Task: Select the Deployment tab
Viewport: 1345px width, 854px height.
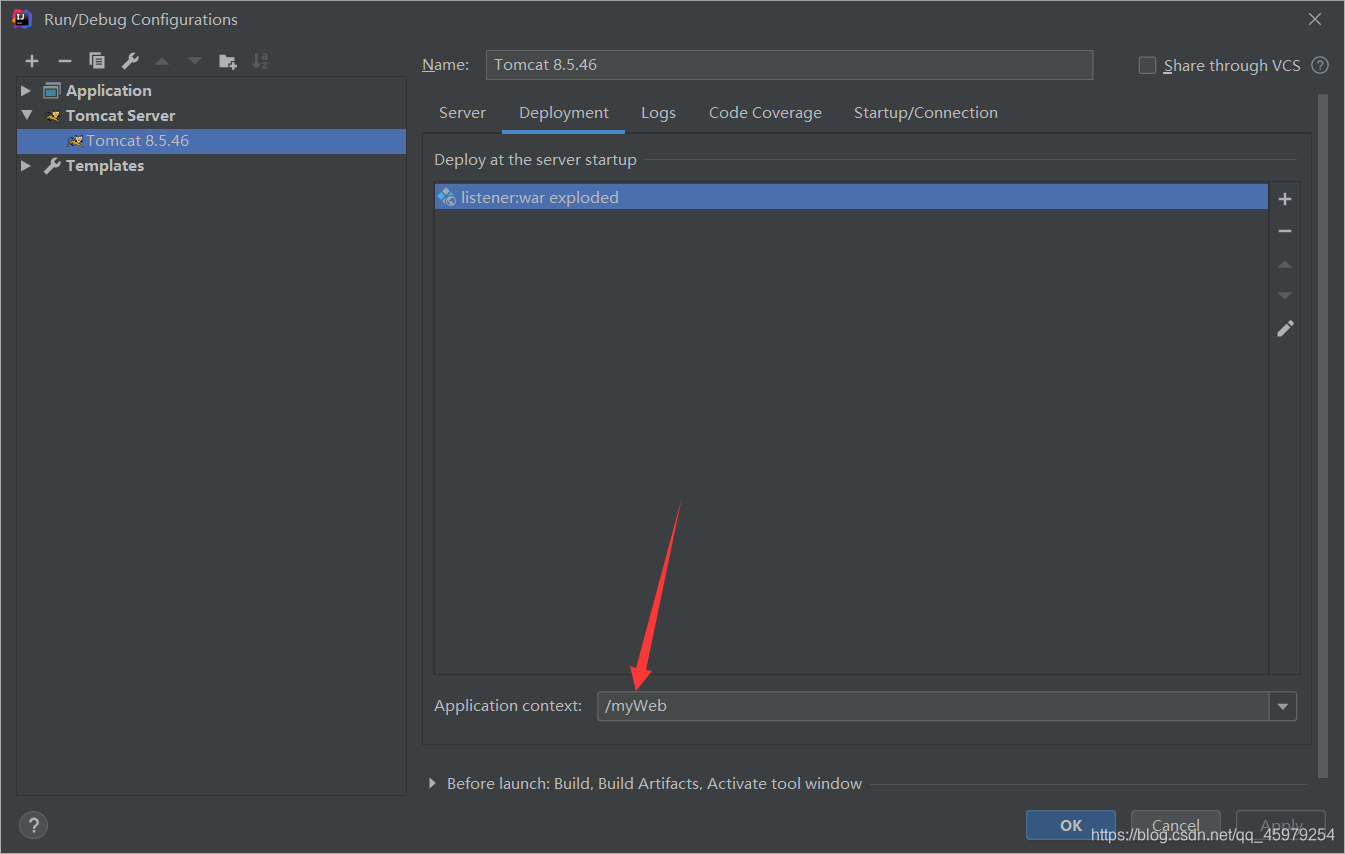Action: (564, 113)
